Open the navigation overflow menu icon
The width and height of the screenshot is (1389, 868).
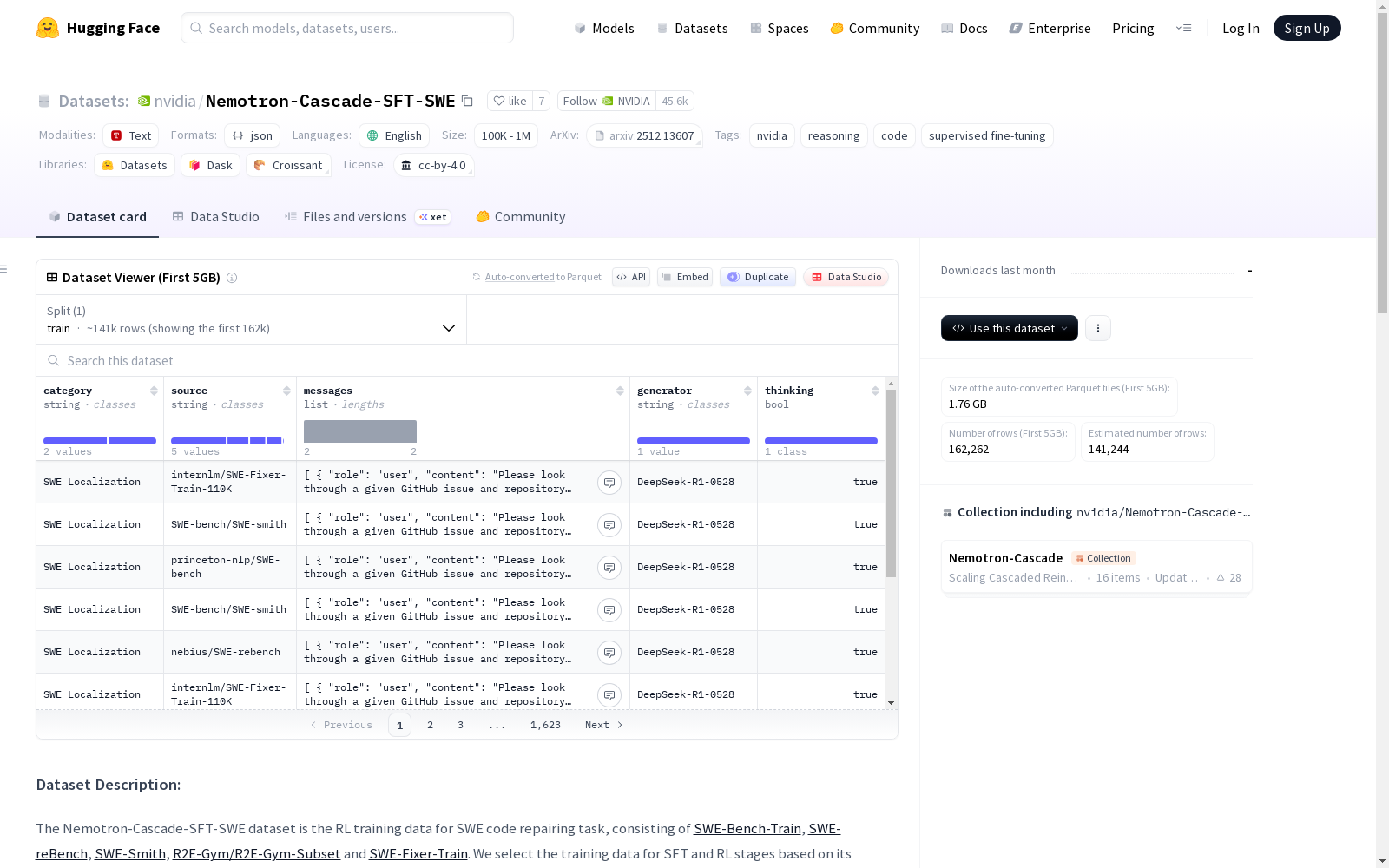click(1184, 28)
